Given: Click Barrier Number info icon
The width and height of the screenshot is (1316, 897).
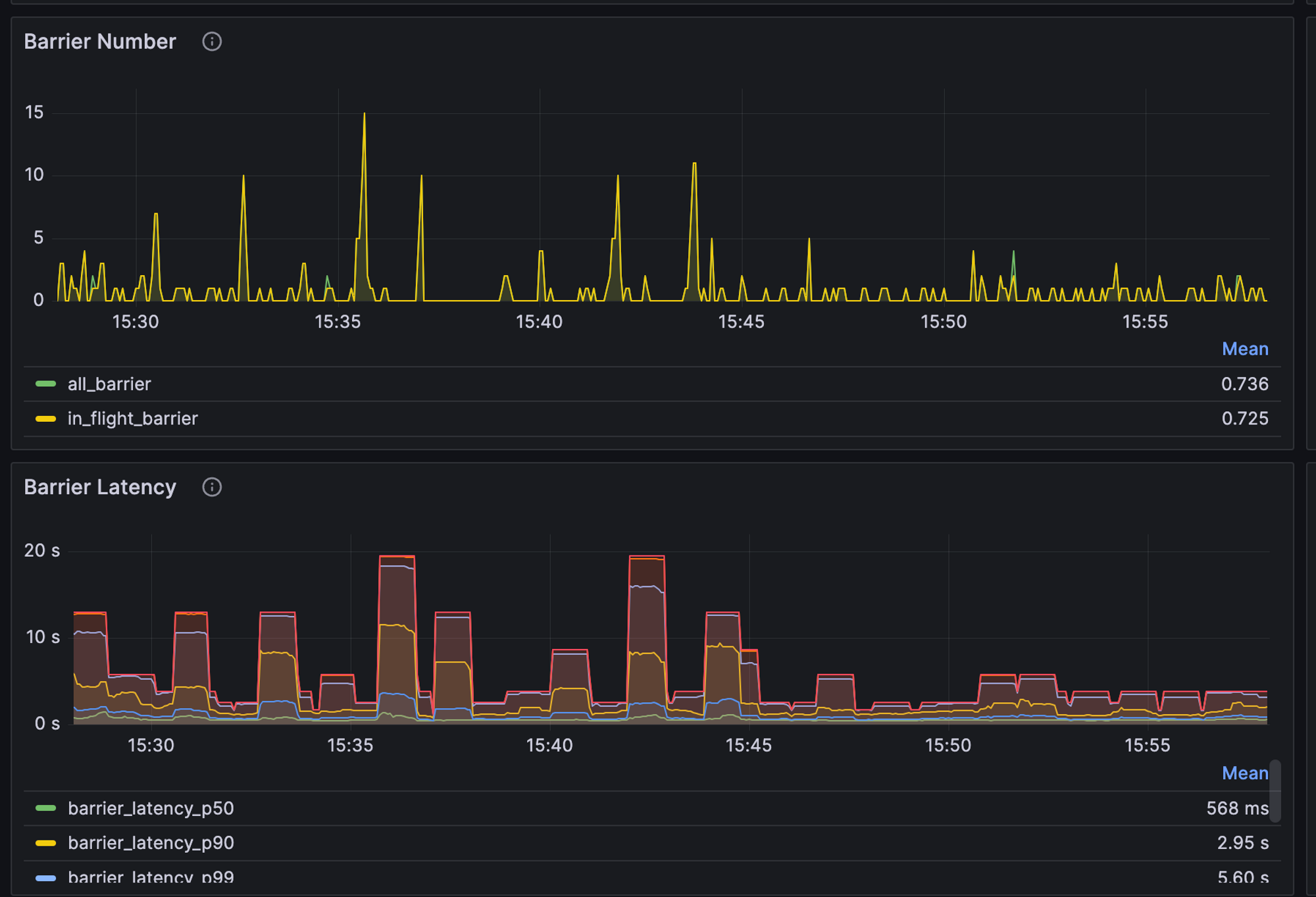Looking at the screenshot, I should (x=211, y=41).
